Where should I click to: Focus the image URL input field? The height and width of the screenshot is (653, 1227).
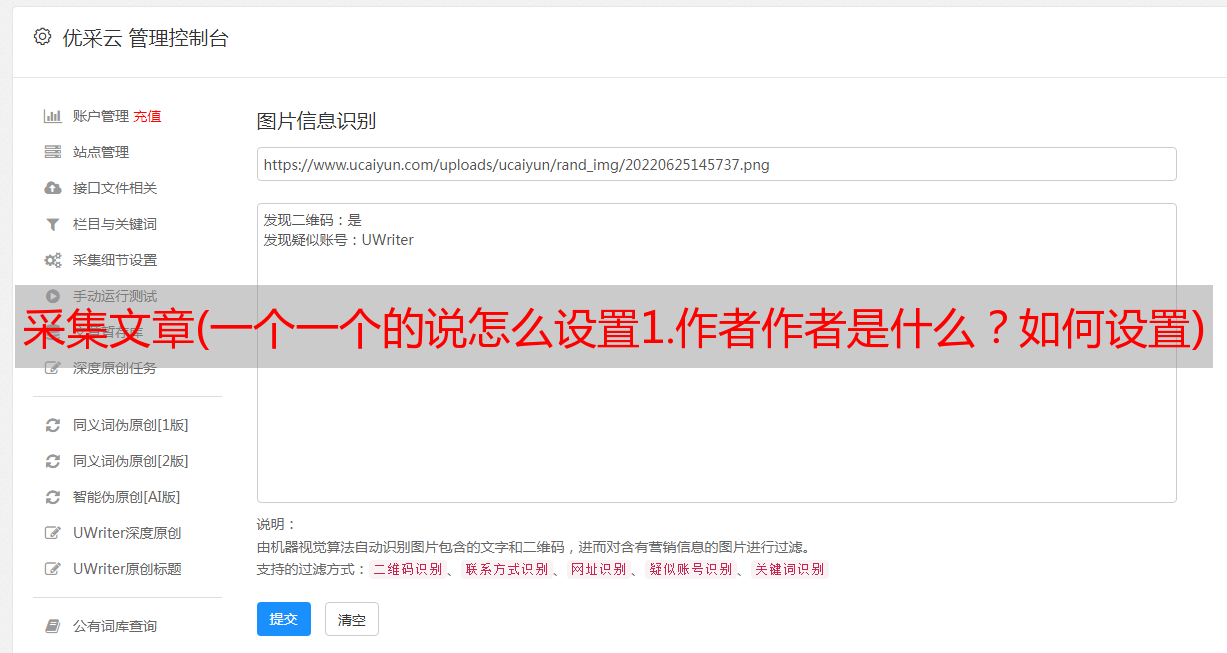click(x=716, y=164)
